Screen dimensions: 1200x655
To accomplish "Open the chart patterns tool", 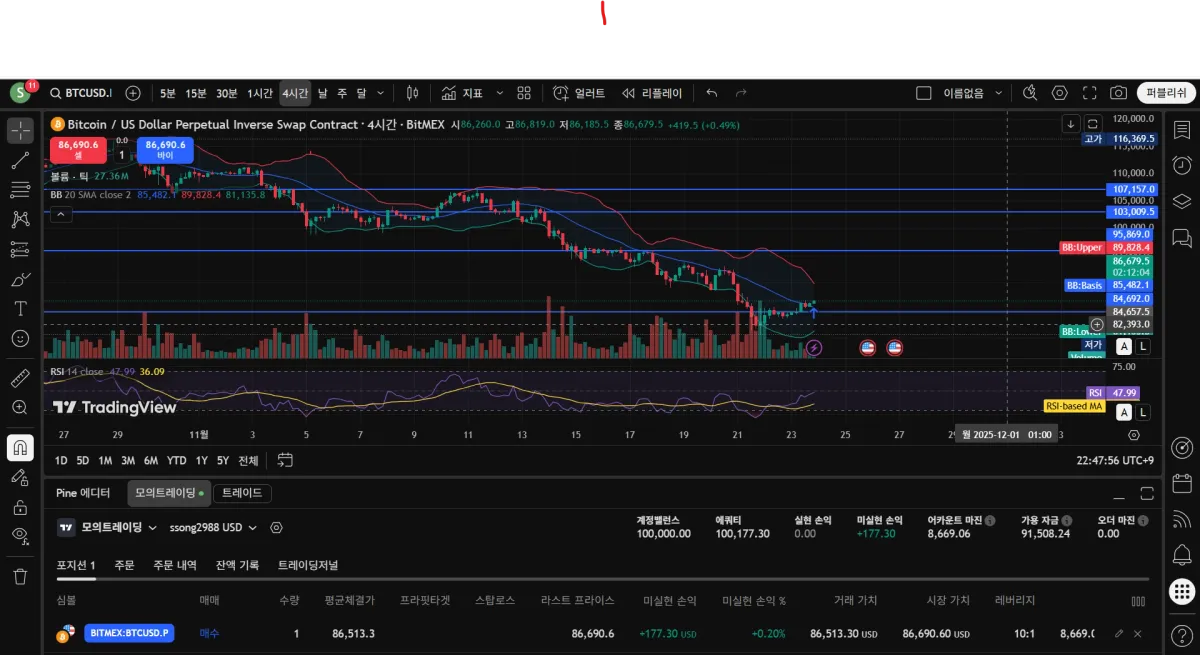I will [20, 219].
